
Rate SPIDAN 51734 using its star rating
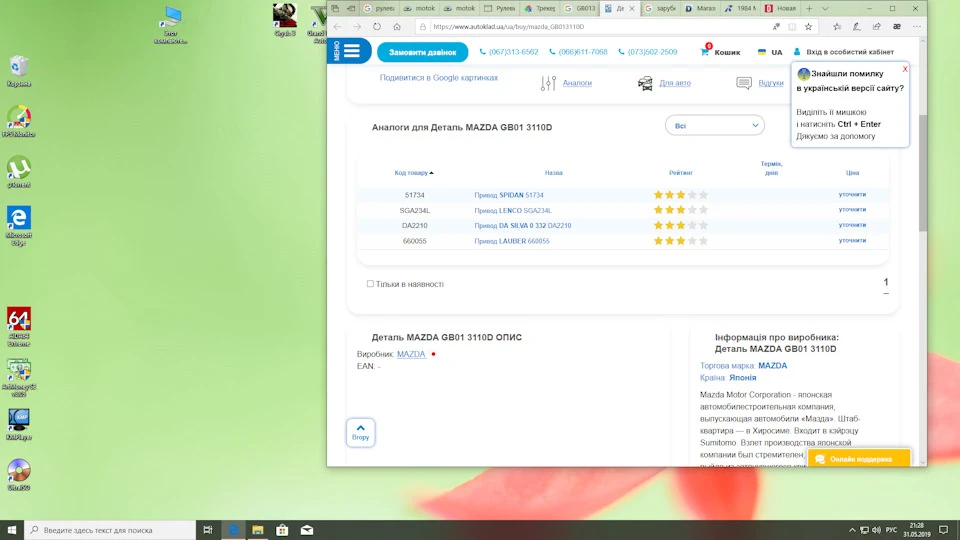click(680, 195)
